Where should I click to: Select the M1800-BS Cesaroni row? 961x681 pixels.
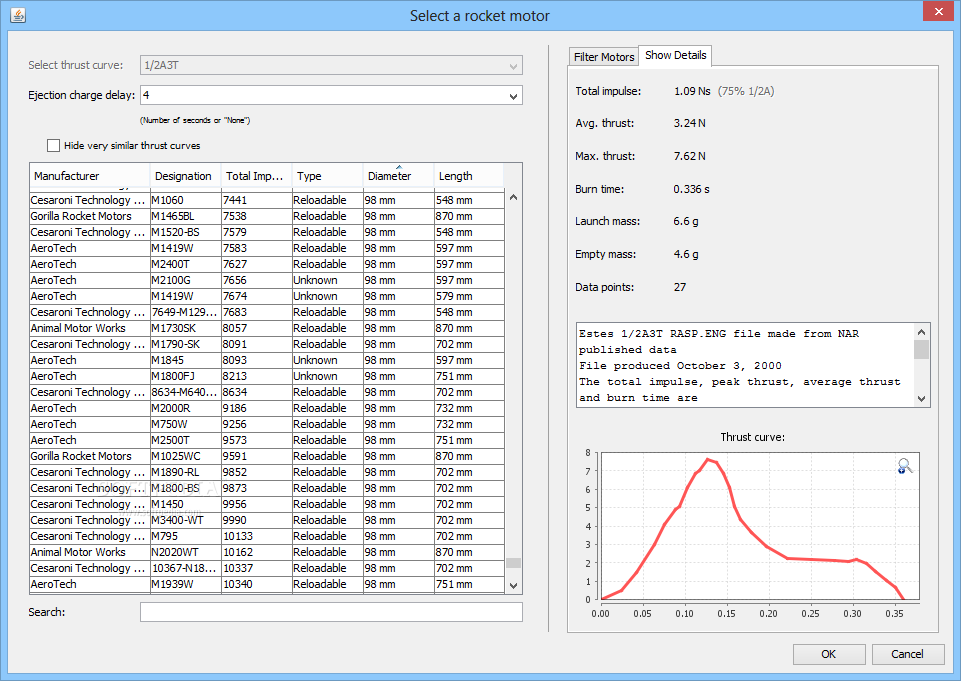pyautogui.click(x=267, y=487)
